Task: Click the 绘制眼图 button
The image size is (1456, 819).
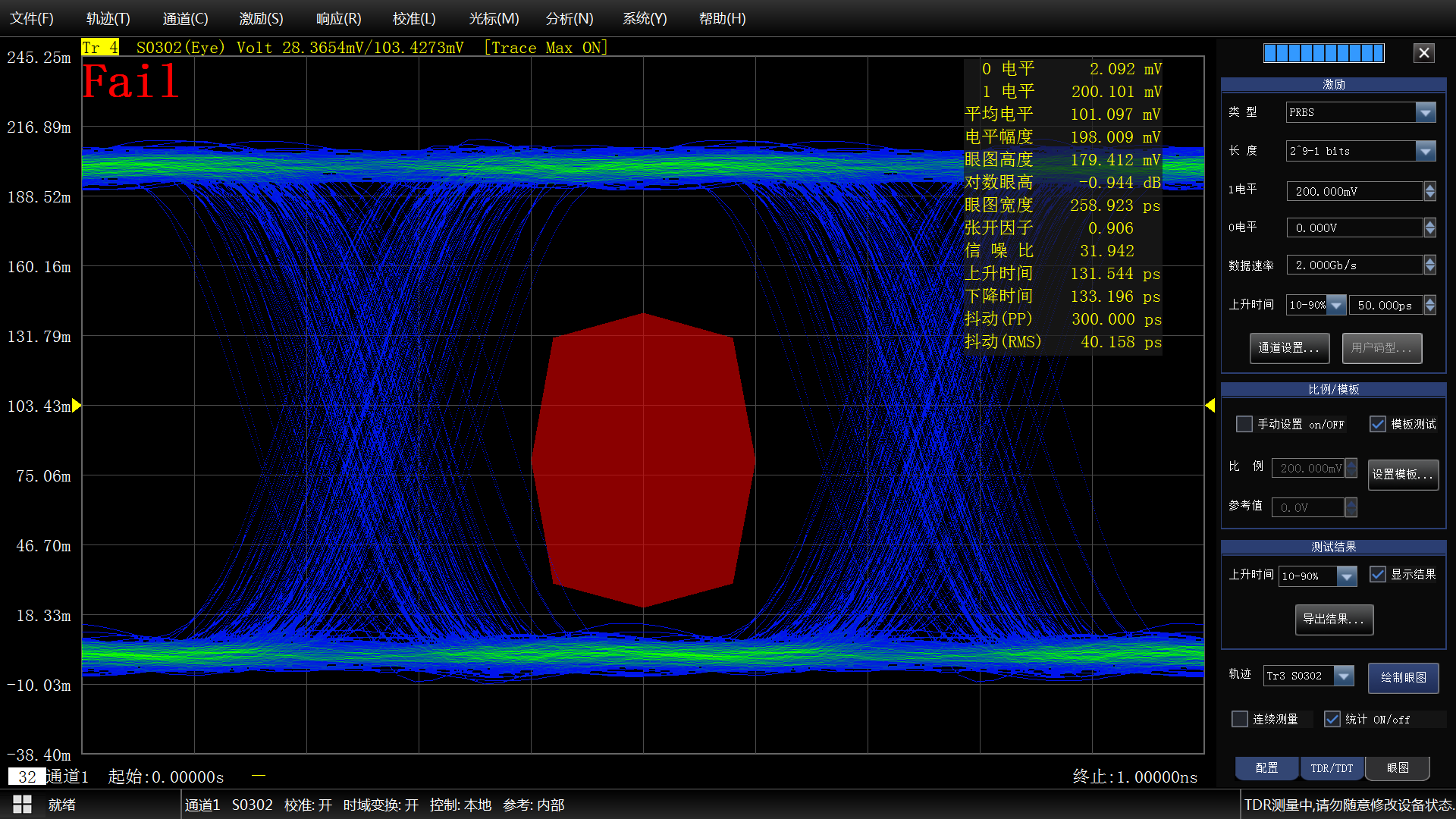Action: [x=1403, y=678]
